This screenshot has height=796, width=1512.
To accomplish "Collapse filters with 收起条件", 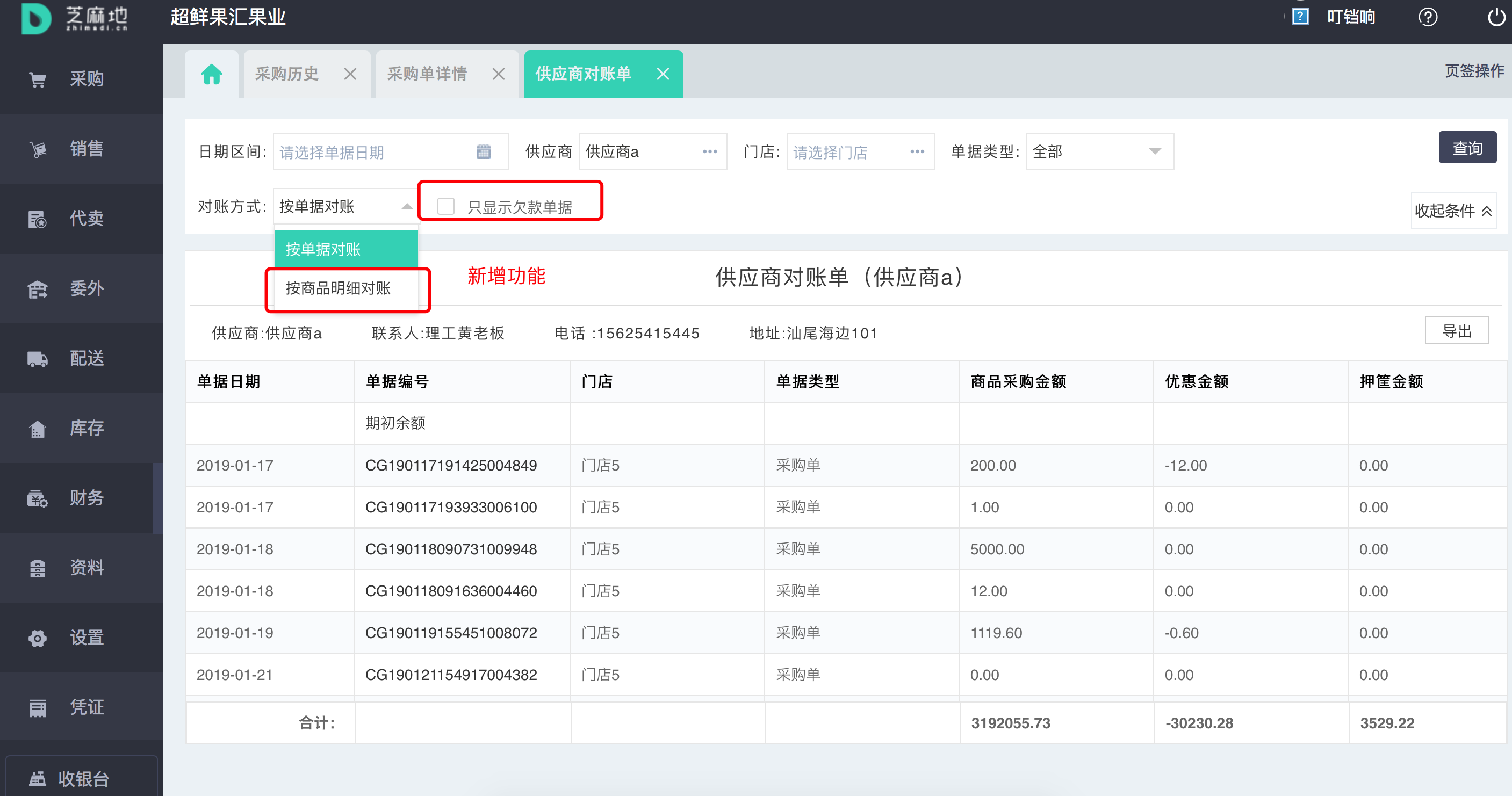I will [1453, 211].
